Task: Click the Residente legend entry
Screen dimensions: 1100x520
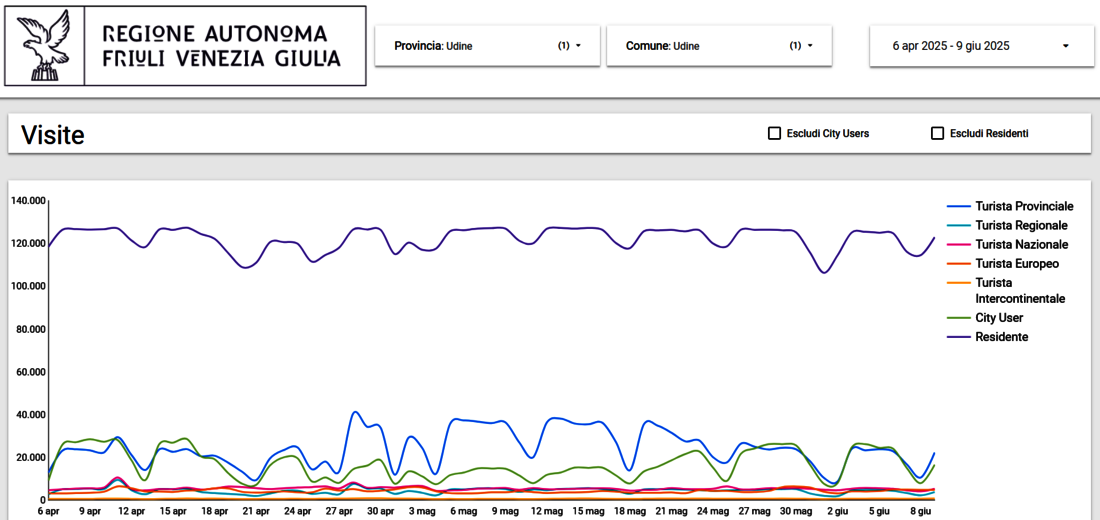Action: 1001,337
